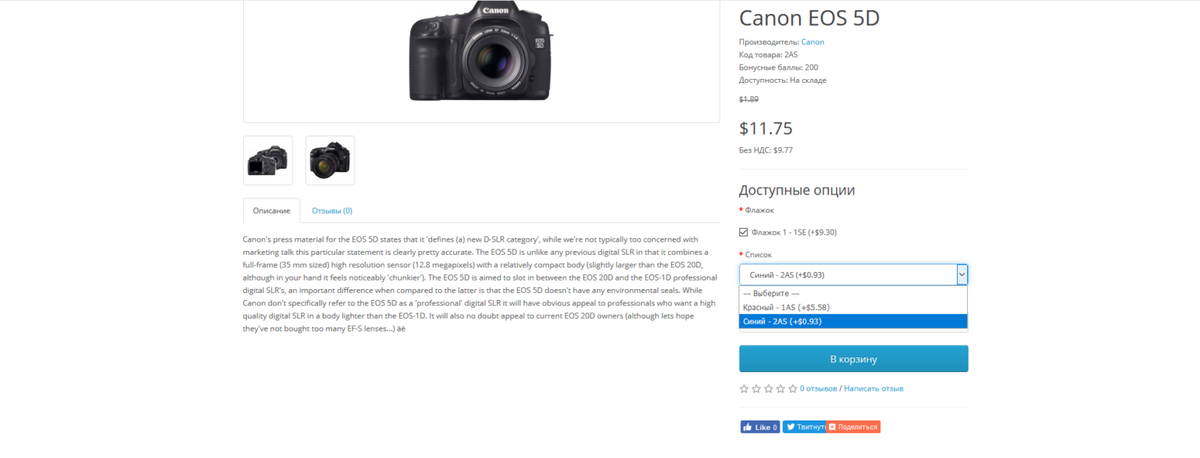Click the second rating star icon

pos(756,388)
